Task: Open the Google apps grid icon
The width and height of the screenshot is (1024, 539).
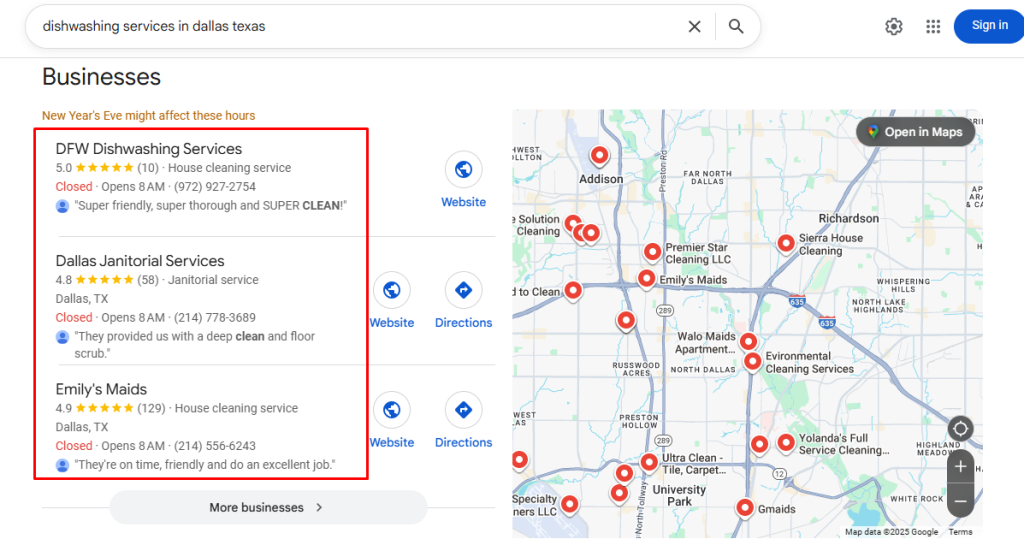Action: click(933, 26)
